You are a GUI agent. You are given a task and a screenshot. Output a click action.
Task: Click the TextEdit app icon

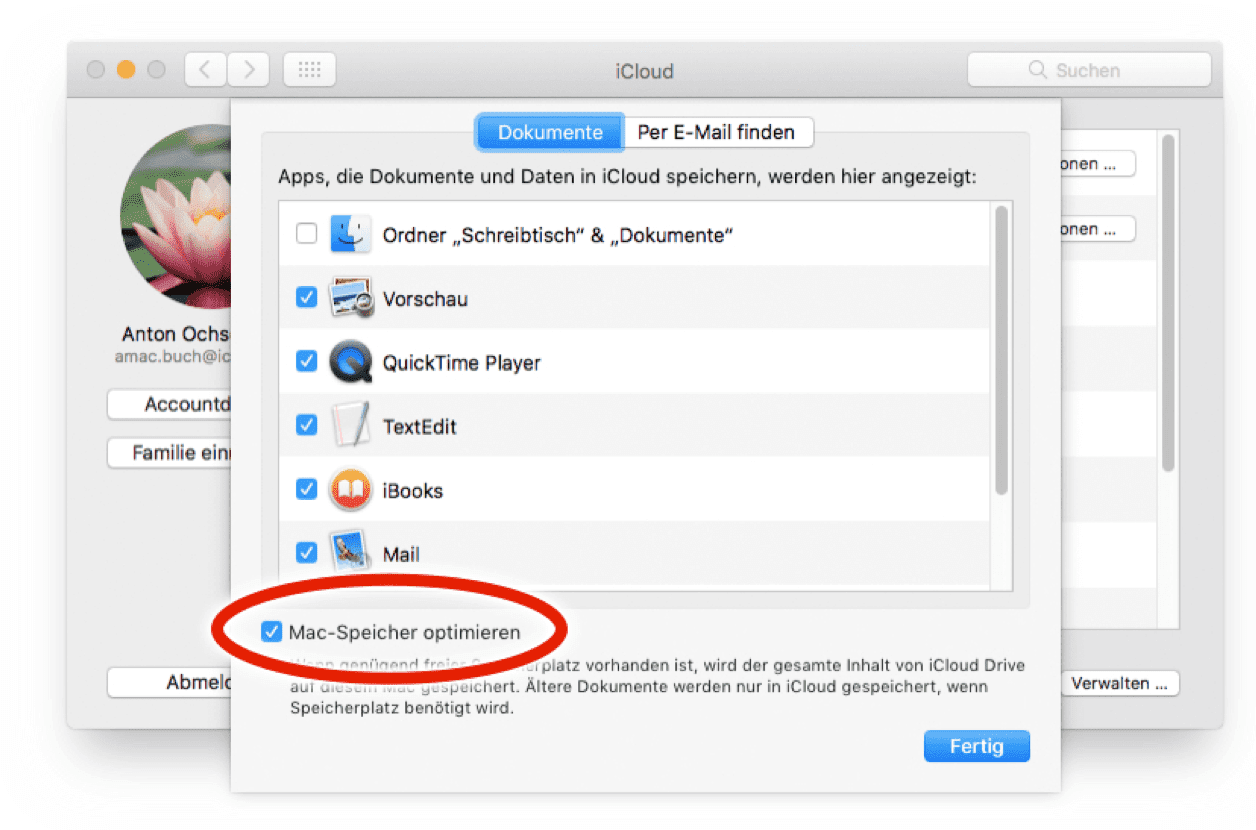pos(350,426)
